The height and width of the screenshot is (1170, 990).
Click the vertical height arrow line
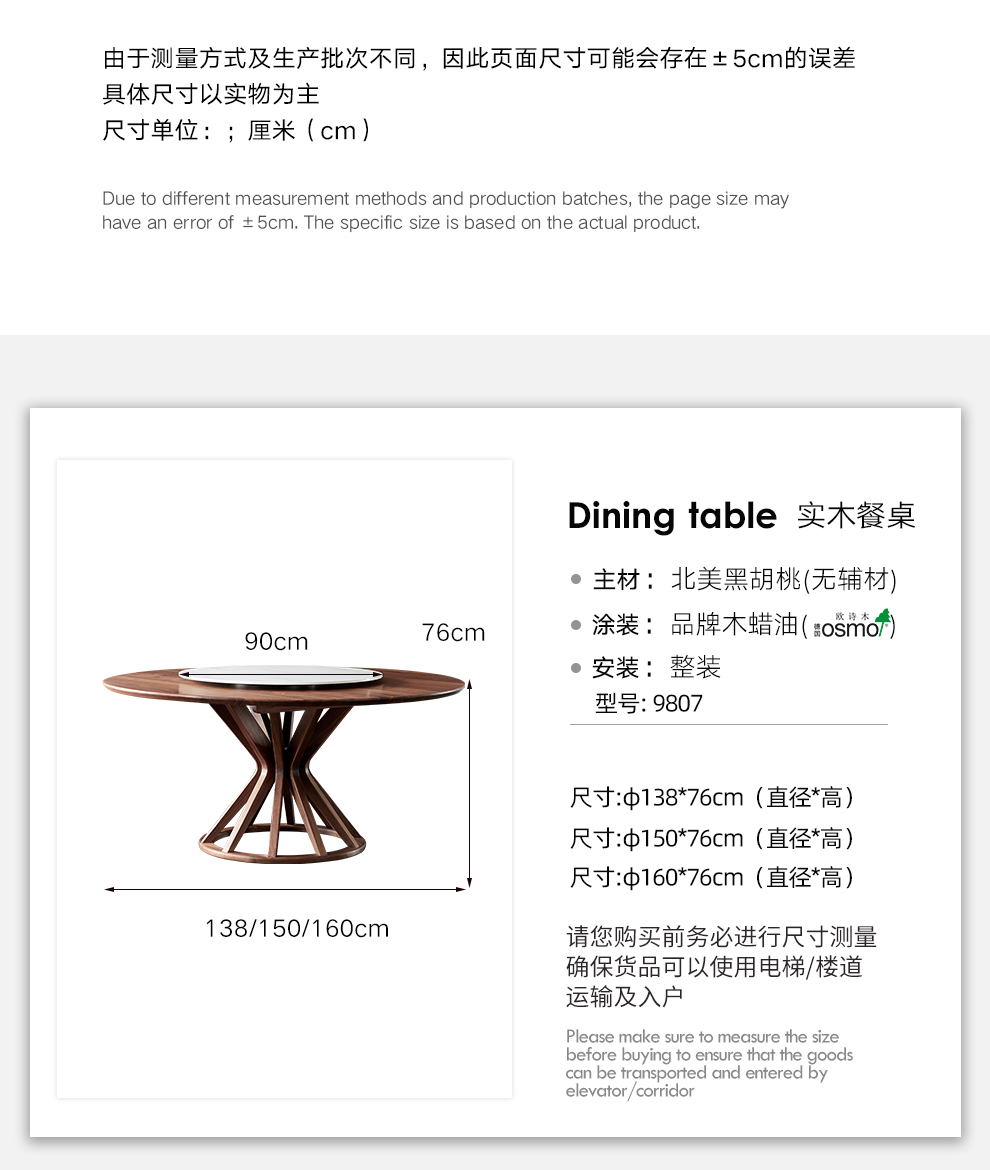(x=469, y=783)
